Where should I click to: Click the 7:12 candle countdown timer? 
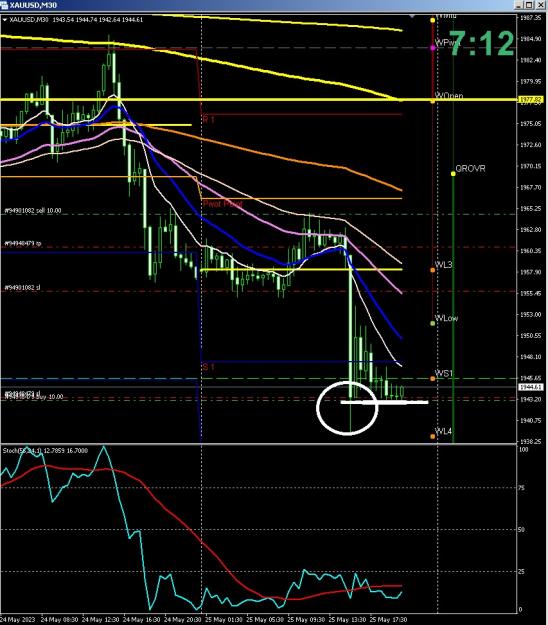[482, 43]
